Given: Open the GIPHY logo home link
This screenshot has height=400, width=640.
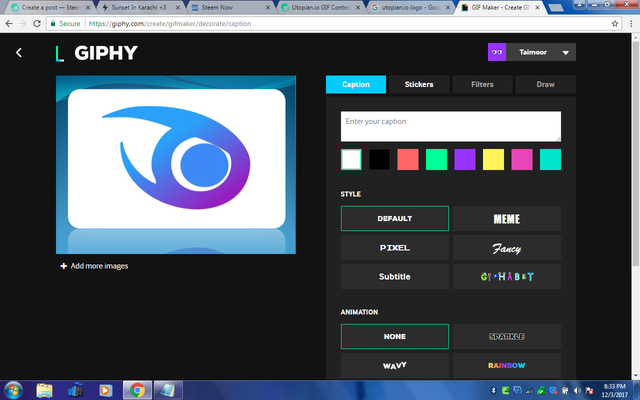Looking at the screenshot, I should [x=97, y=53].
